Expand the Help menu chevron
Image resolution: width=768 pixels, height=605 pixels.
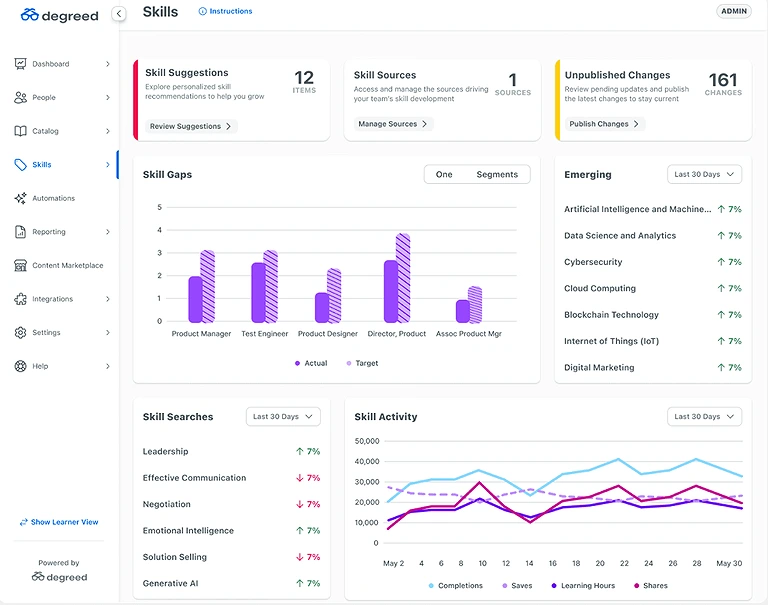click(x=108, y=366)
